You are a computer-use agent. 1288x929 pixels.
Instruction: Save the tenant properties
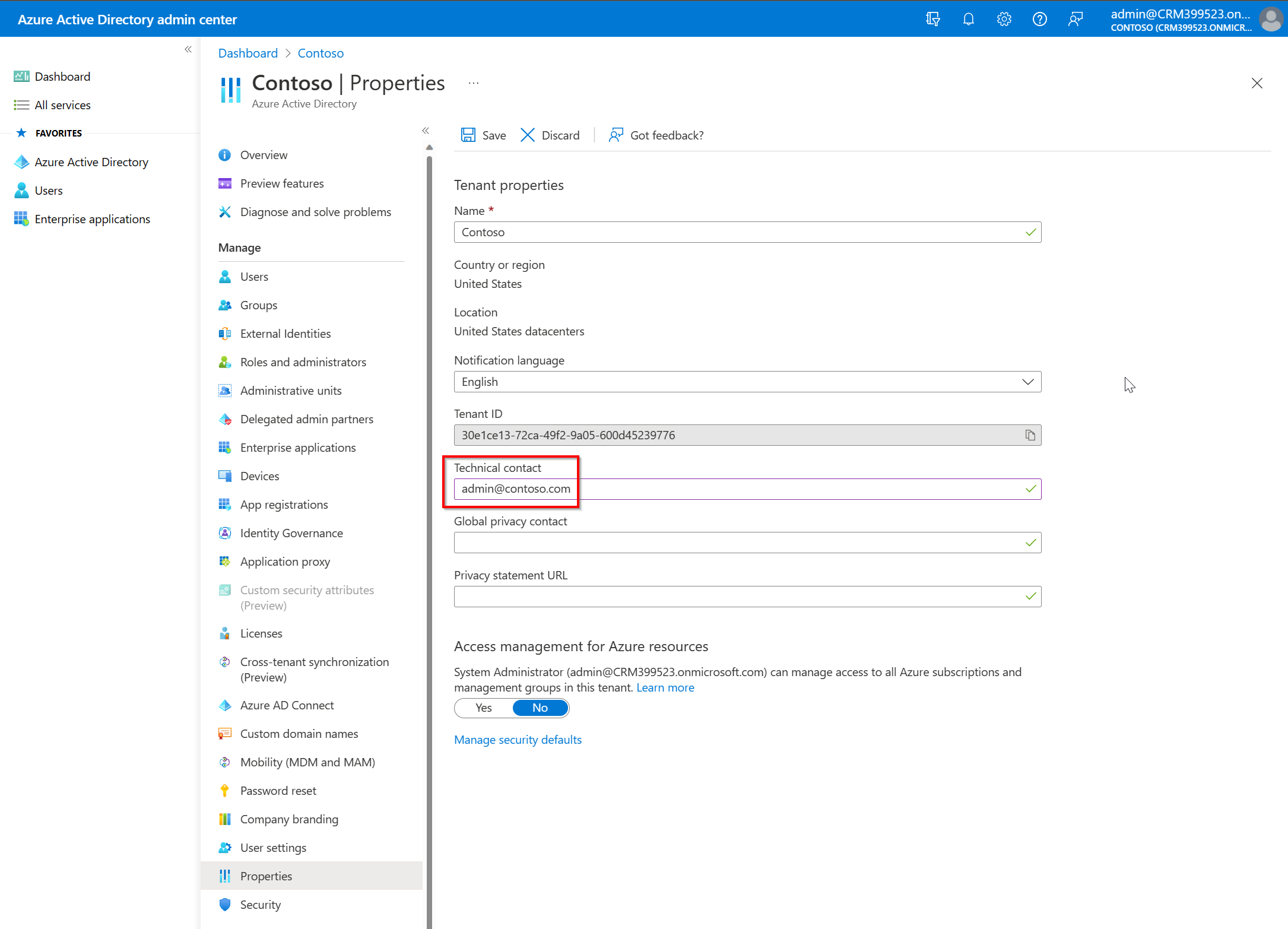(x=483, y=135)
